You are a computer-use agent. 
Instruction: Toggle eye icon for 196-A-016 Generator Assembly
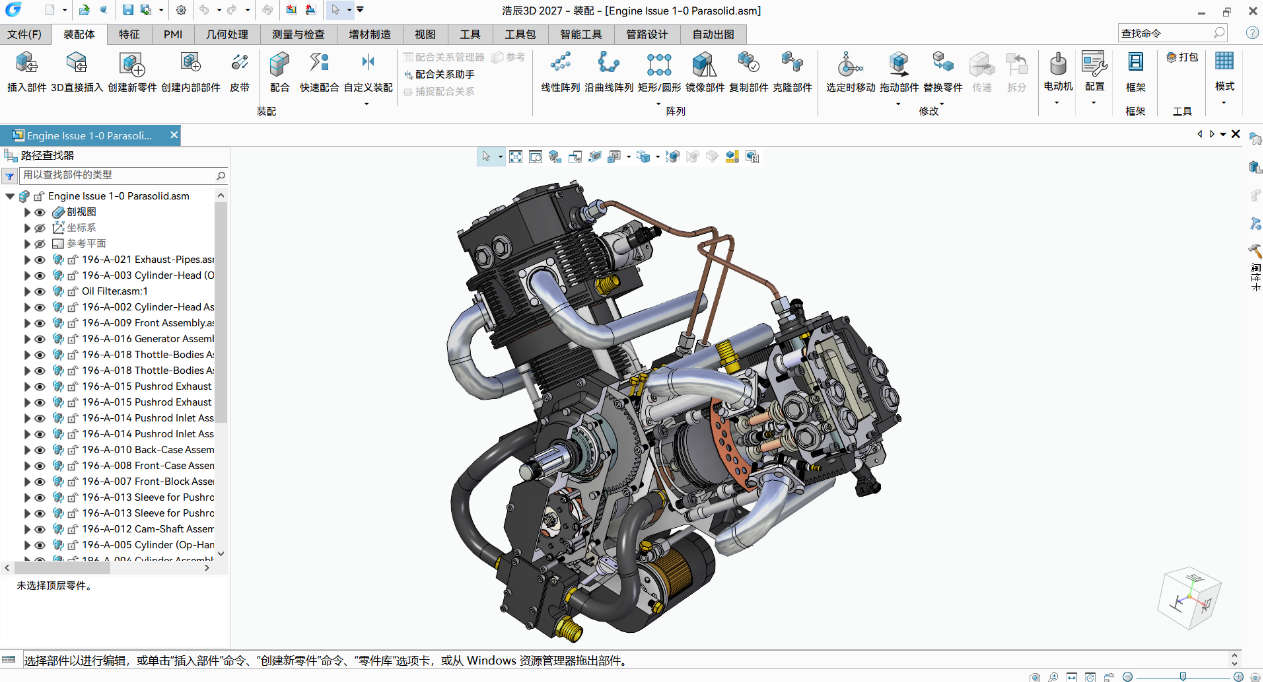41,339
